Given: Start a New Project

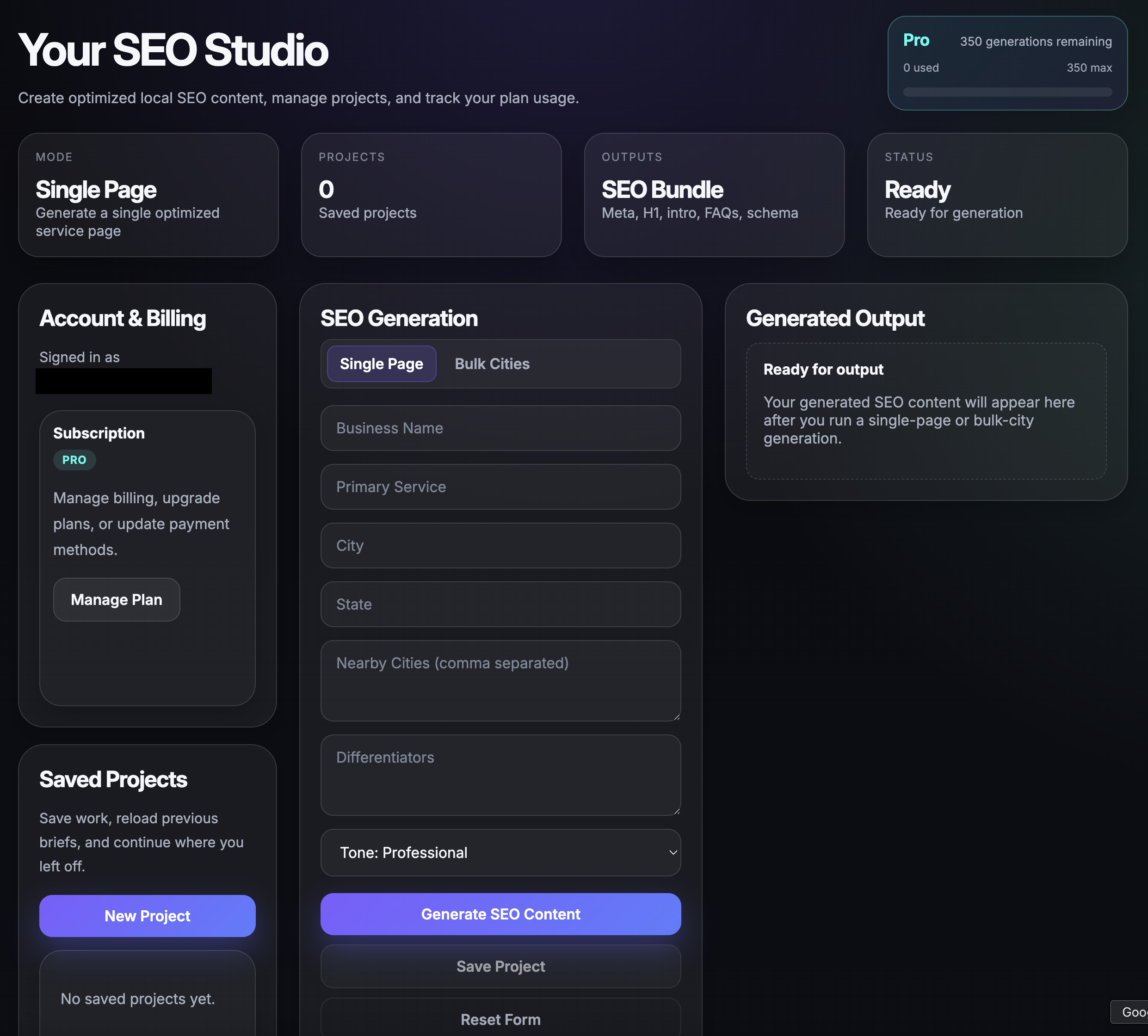Looking at the screenshot, I should 147,915.
